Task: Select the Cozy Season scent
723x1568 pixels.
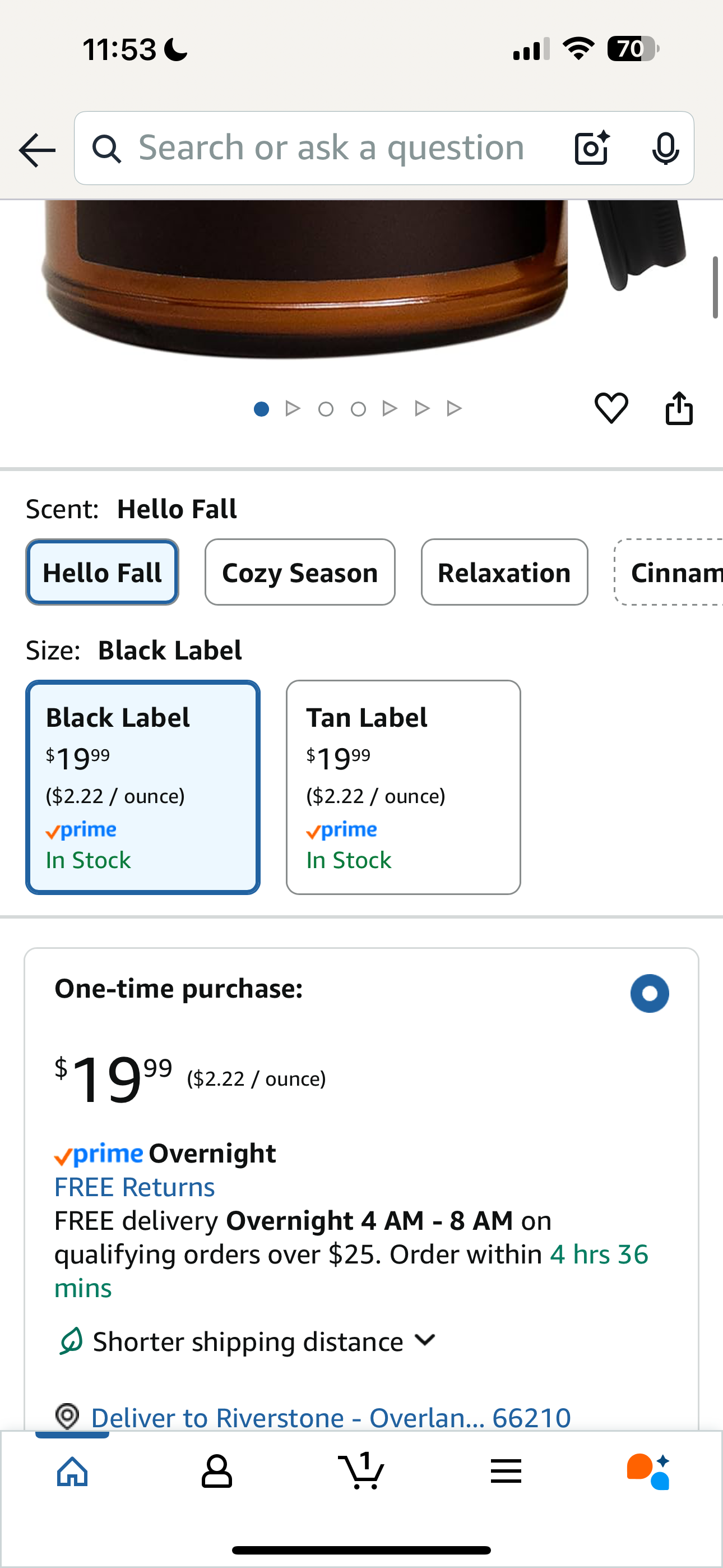Action: pyautogui.click(x=300, y=572)
